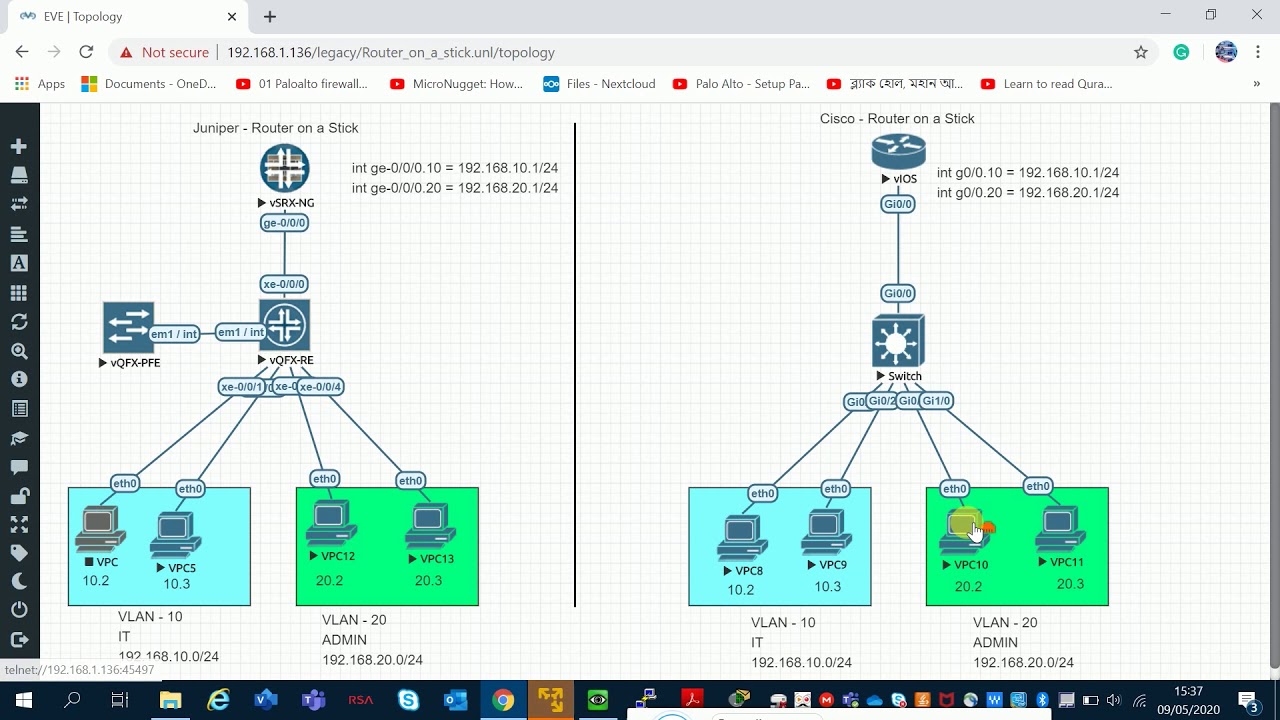Open the graduation cap workbook icon
This screenshot has height=720, width=1280.
tap(18, 438)
